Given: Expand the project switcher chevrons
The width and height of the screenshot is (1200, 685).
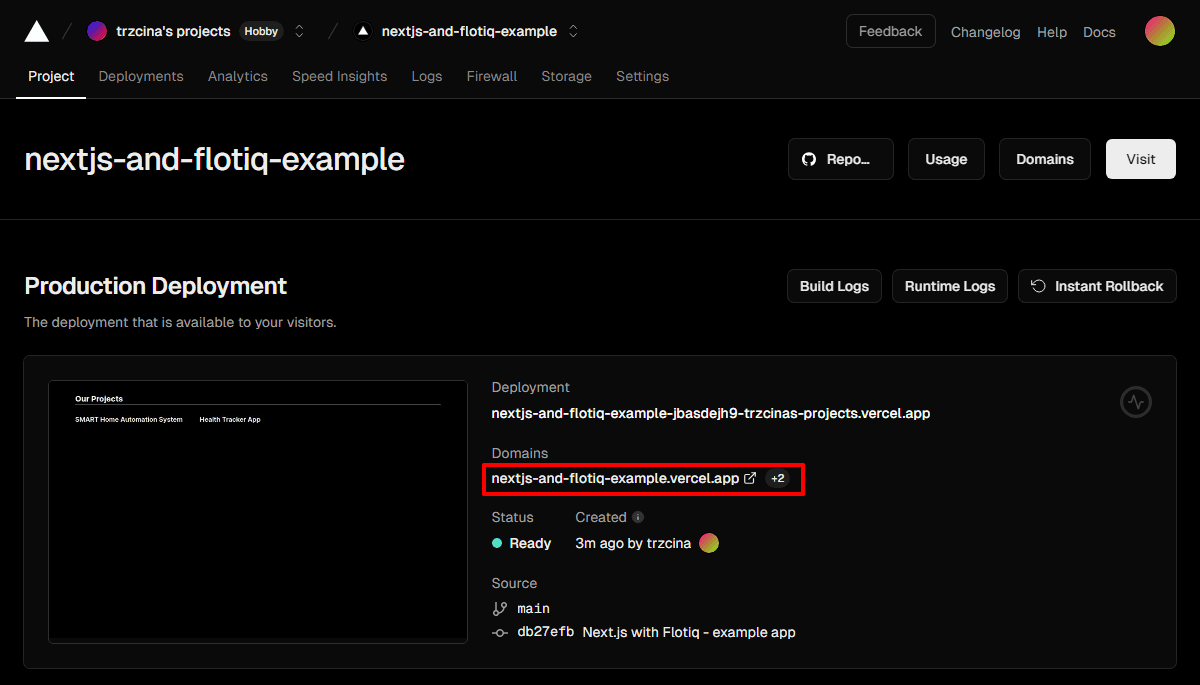Looking at the screenshot, I should pyautogui.click(x=573, y=31).
